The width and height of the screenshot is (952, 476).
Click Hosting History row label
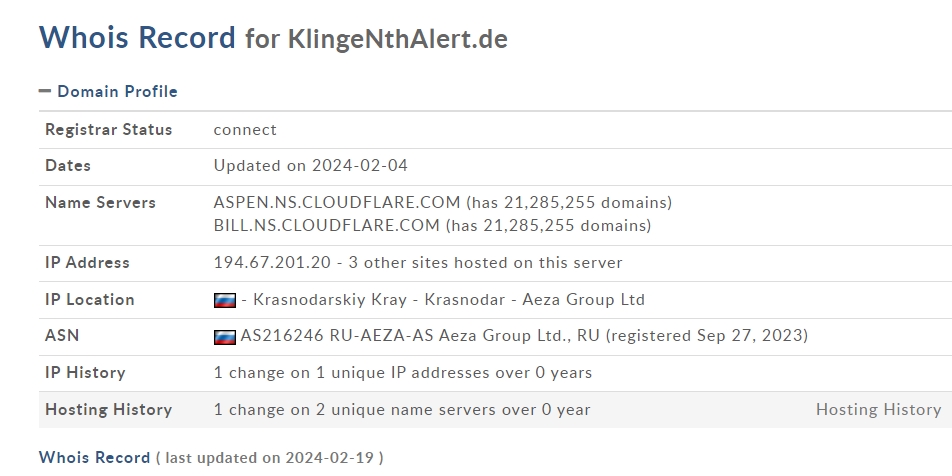109,410
